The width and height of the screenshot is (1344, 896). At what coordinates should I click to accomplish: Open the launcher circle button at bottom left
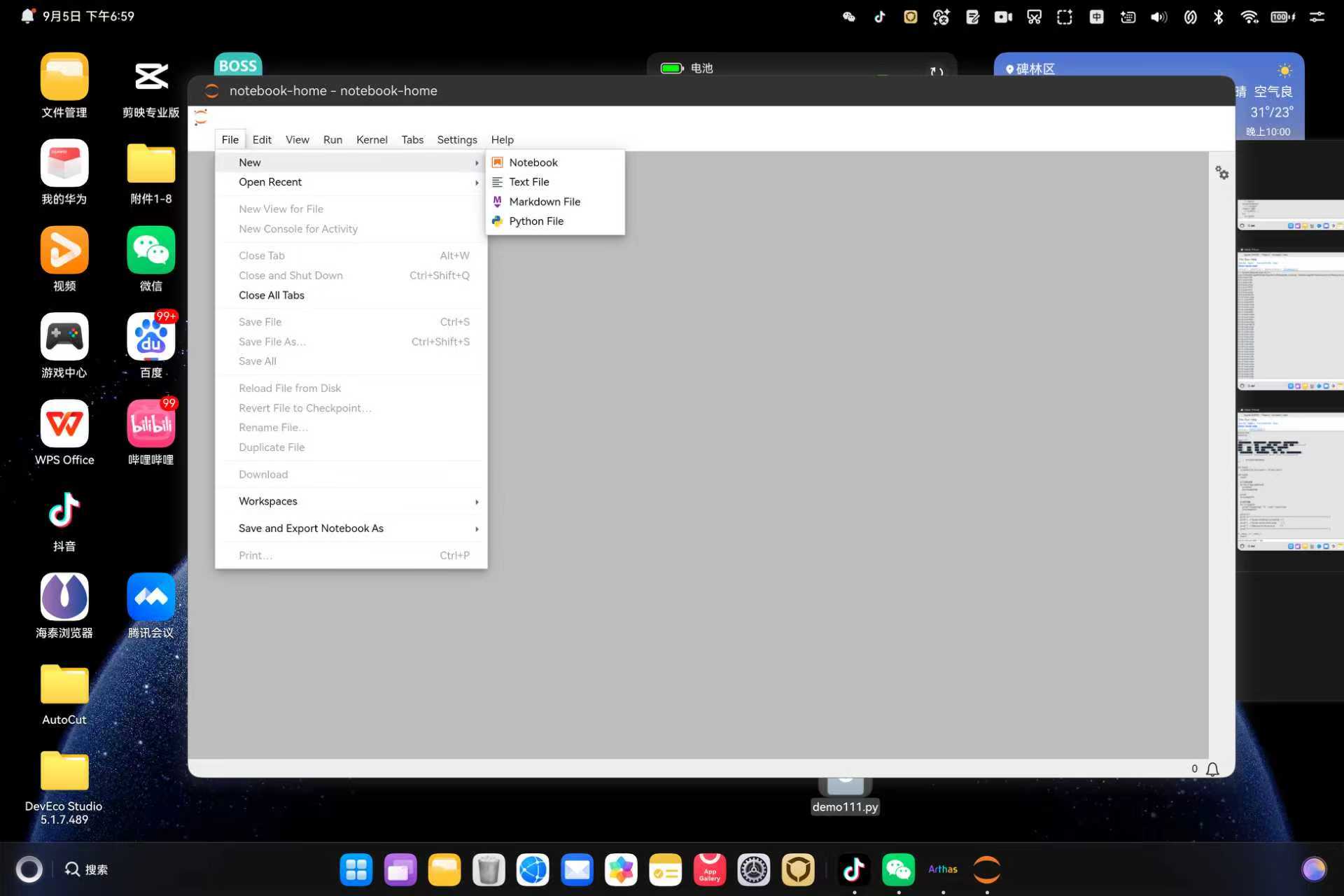(x=29, y=869)
